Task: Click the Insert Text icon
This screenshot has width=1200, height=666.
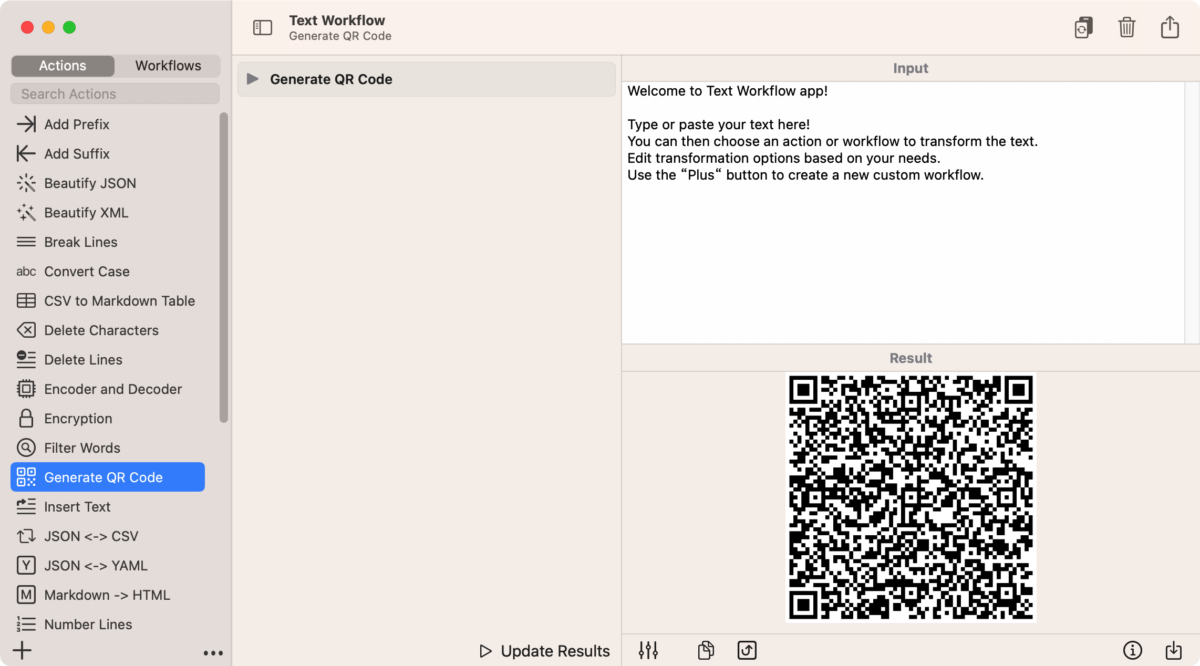Action: 26,507
